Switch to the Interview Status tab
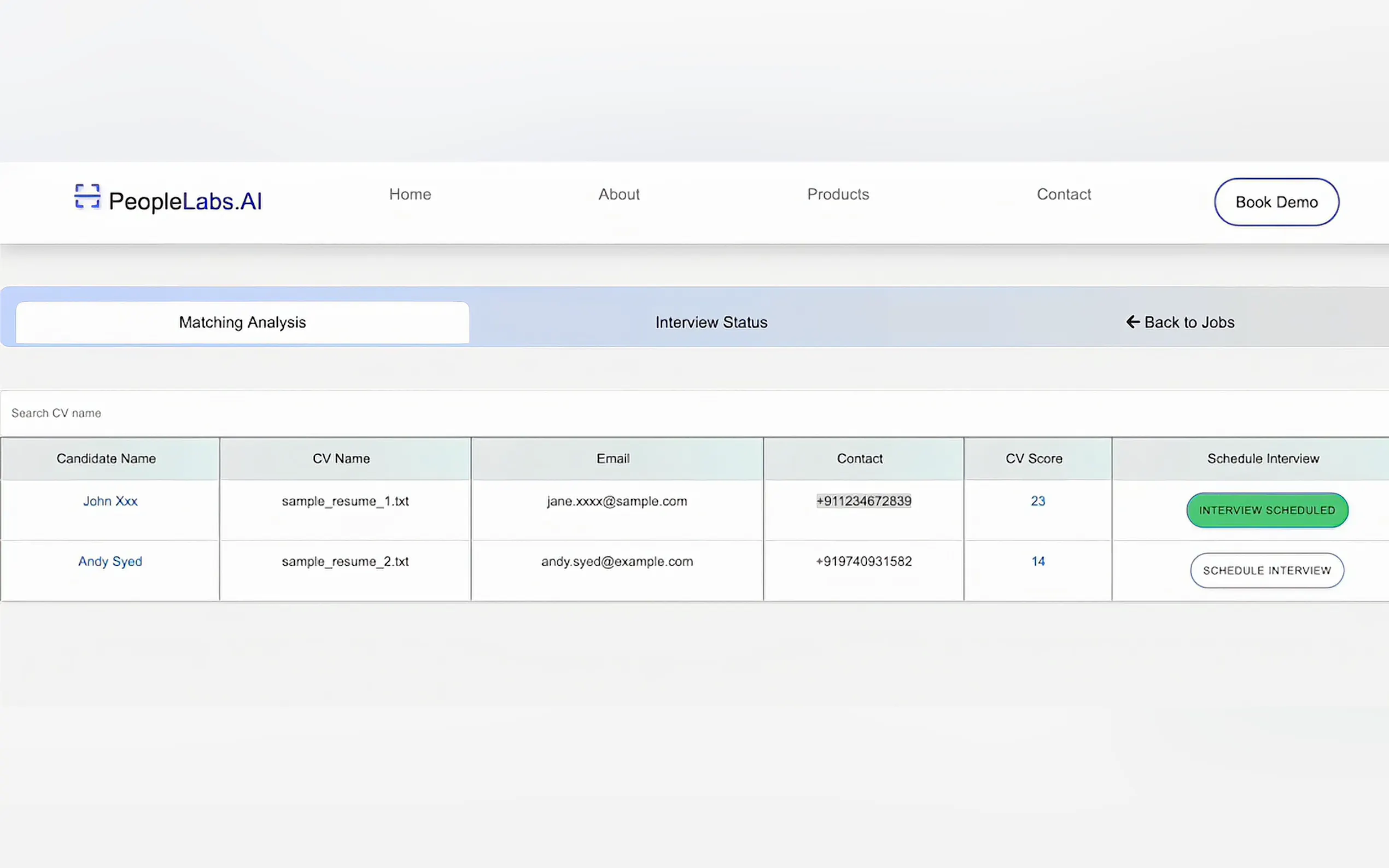 pyautogui.click(x=711, y=322)
